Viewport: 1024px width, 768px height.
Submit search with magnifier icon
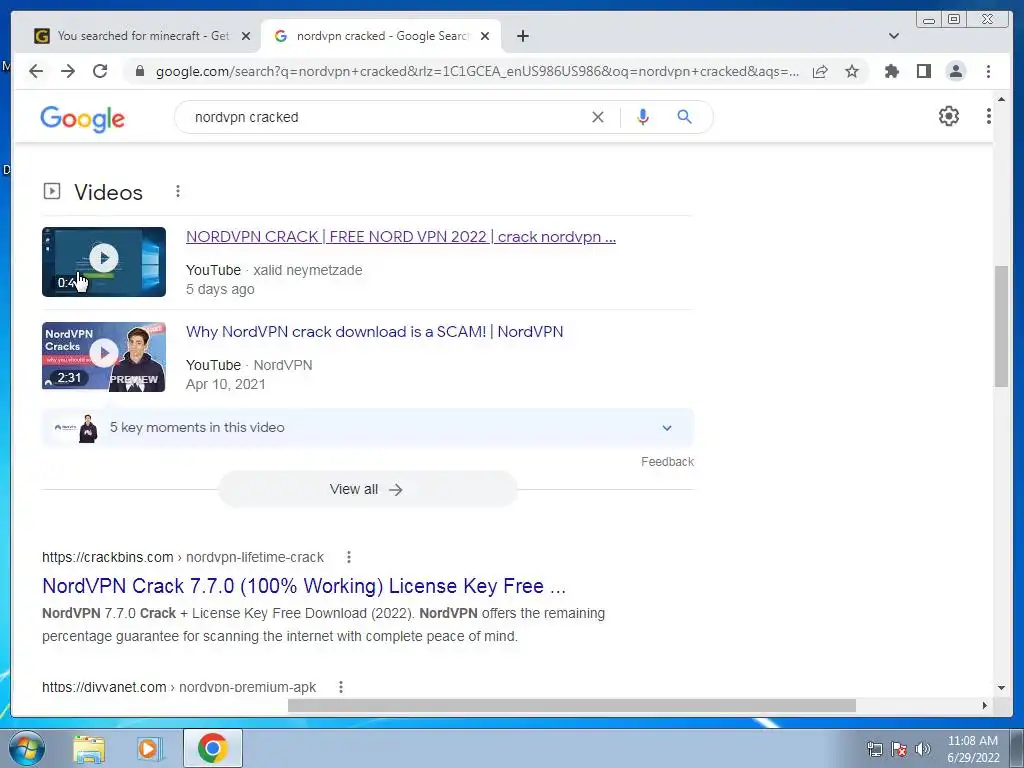click(684, 117)
